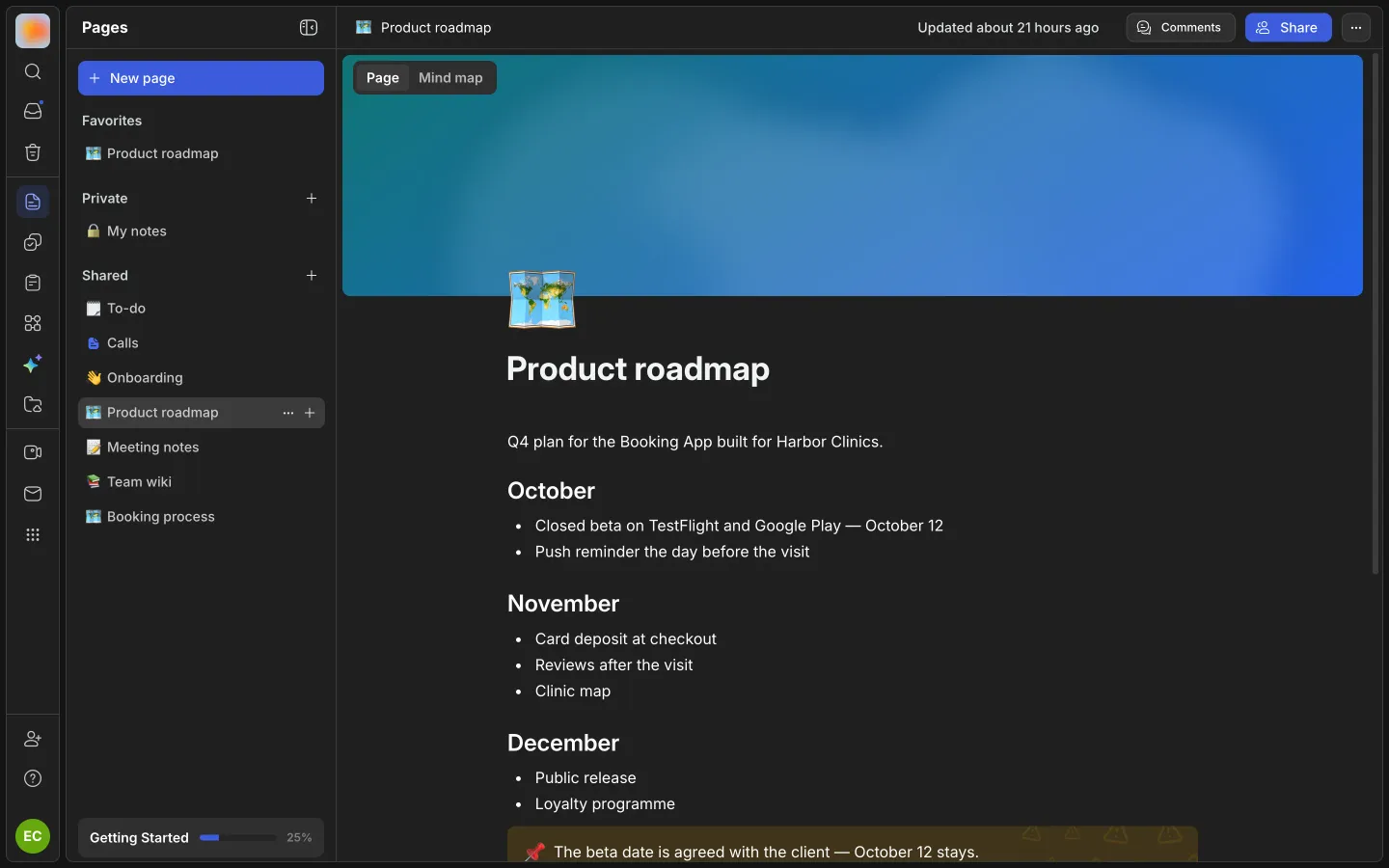Open Product roadmap under Favorites
The height and width of the screenshot is (868, 1389).
[201, 153]
